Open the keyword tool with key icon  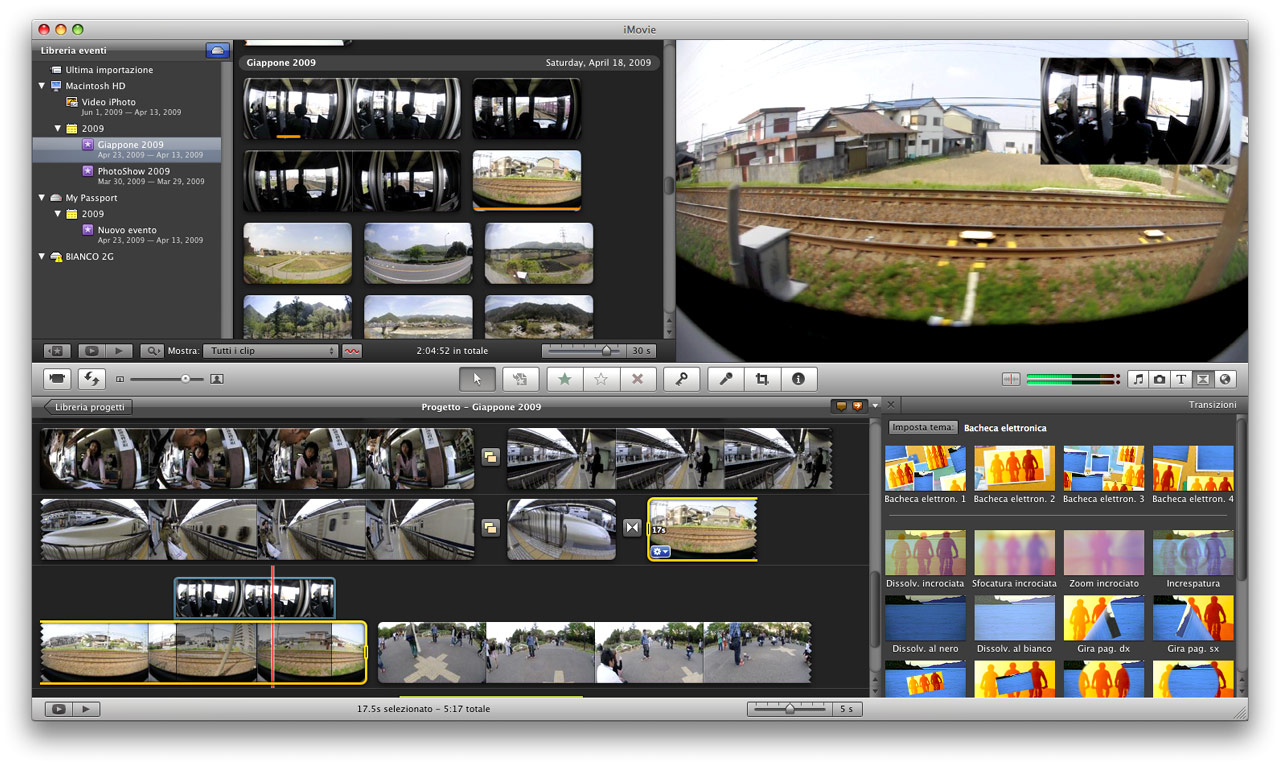681,379
